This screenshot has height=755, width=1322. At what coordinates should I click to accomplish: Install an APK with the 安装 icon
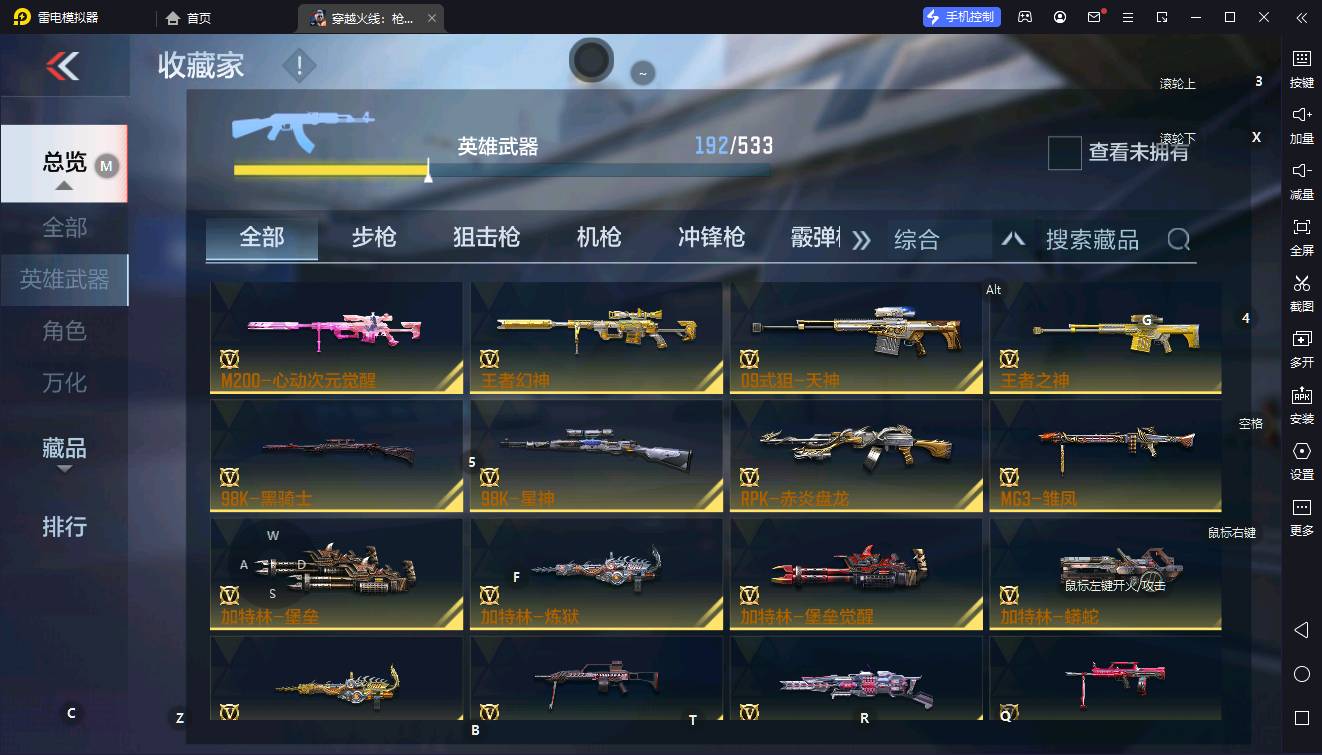[x=1302, y=404]
